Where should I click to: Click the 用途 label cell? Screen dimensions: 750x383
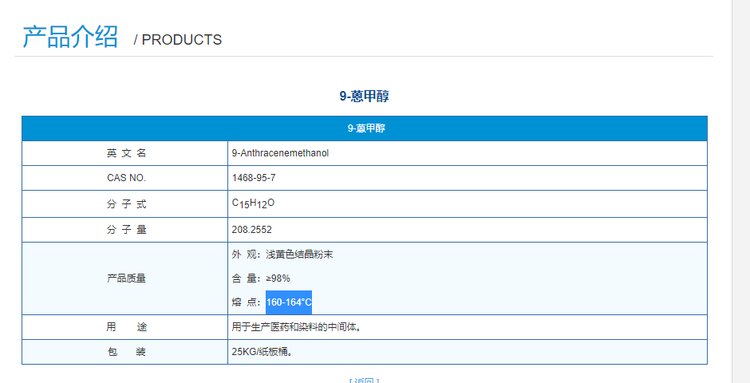point(125,328)
